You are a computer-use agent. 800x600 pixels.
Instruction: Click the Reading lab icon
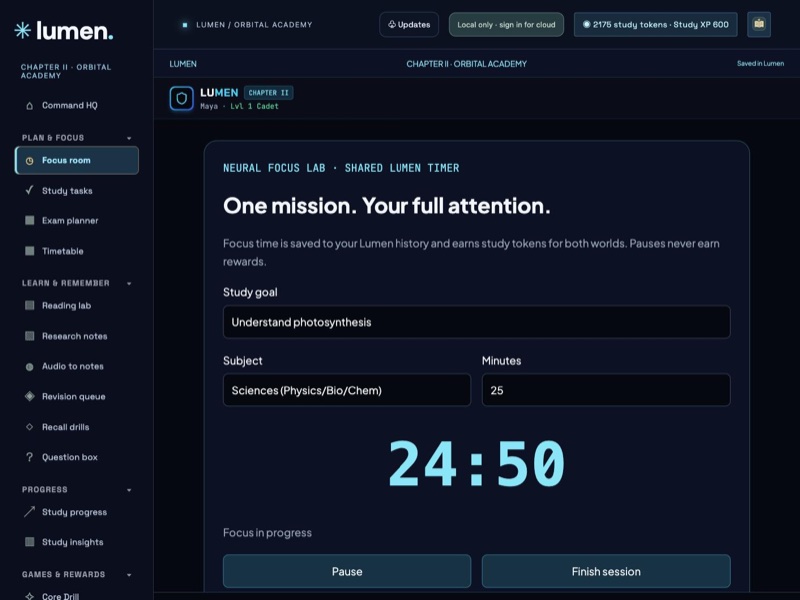coord(30,305)
